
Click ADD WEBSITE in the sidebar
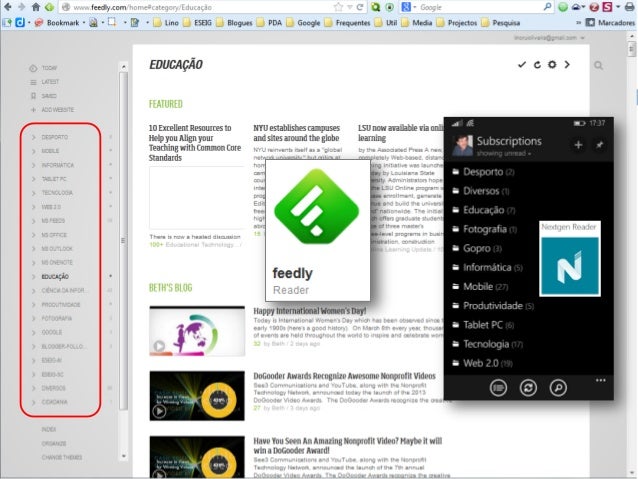[x=55, y=108]
